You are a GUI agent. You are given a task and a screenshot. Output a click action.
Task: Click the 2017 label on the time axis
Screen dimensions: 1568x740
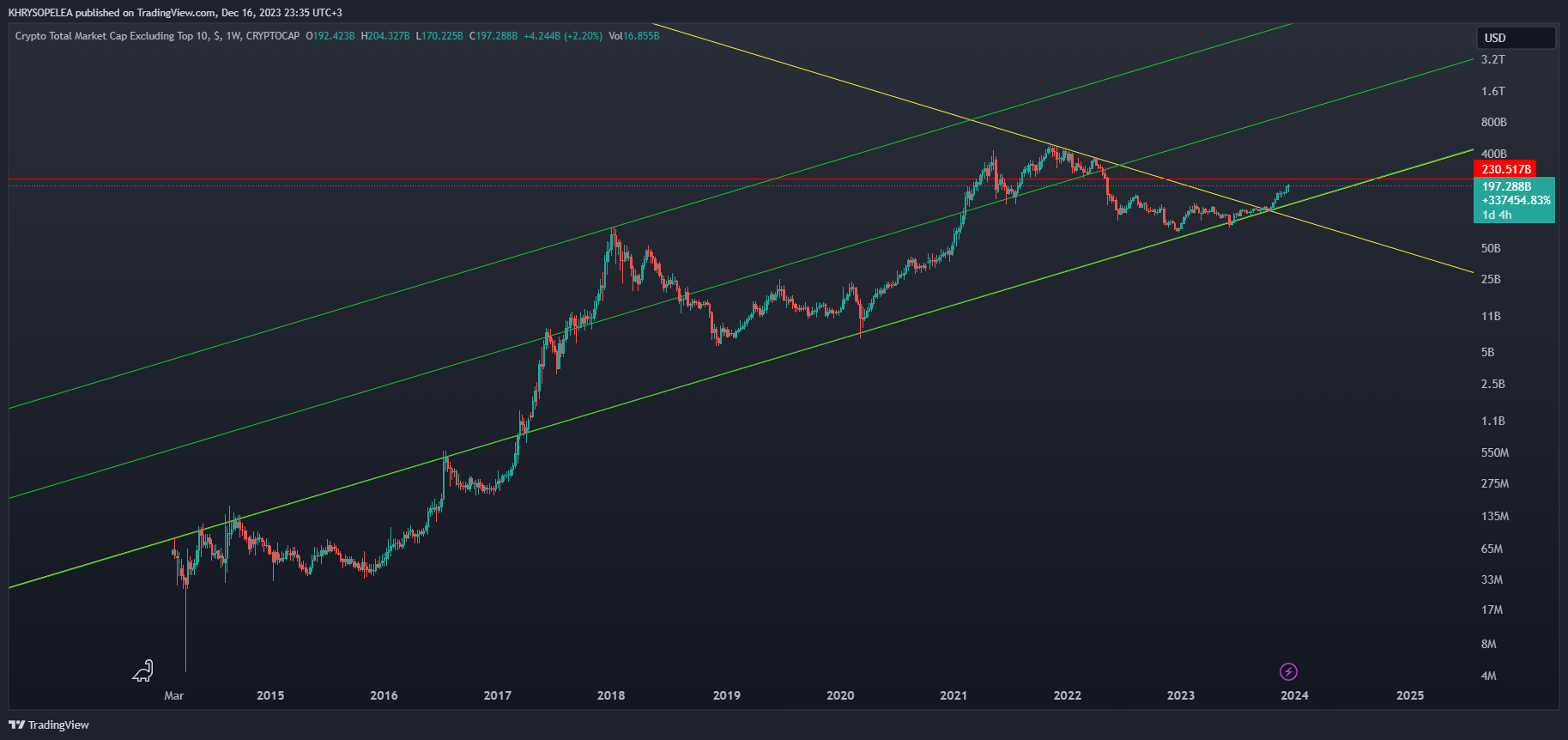tap(497, 695)
